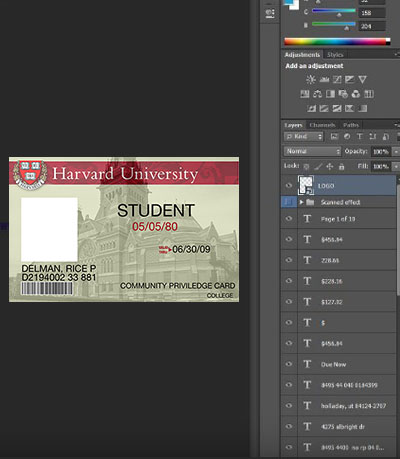Select the 'Scanned effect' group name

tap(340, 202)
